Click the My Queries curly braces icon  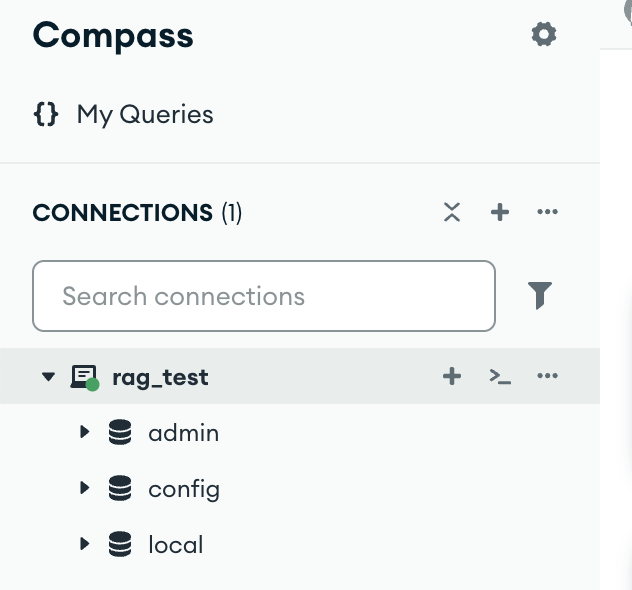(x=46, y=114)
